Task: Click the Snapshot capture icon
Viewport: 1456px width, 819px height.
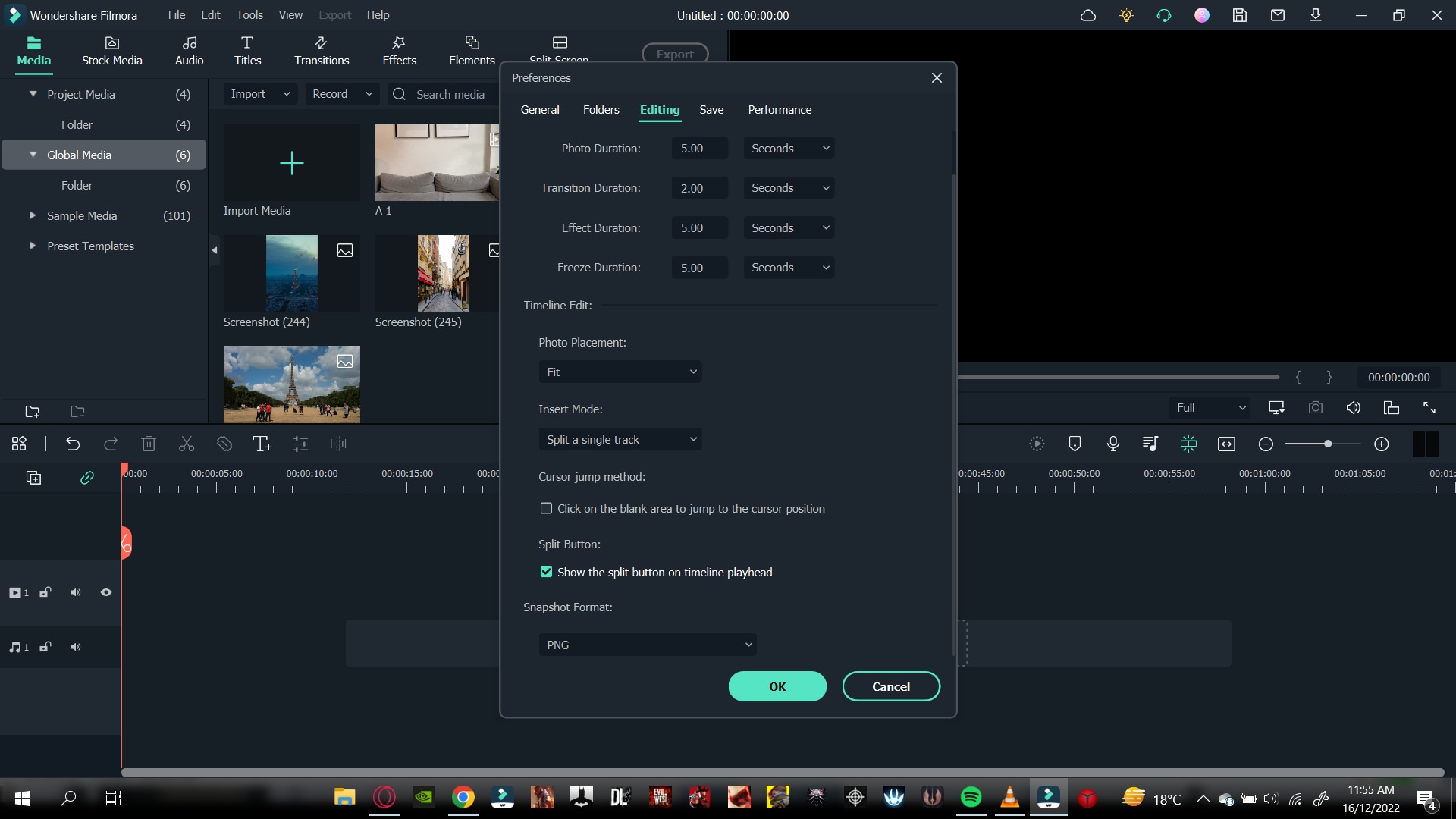Action: [x=1316, y=407]
